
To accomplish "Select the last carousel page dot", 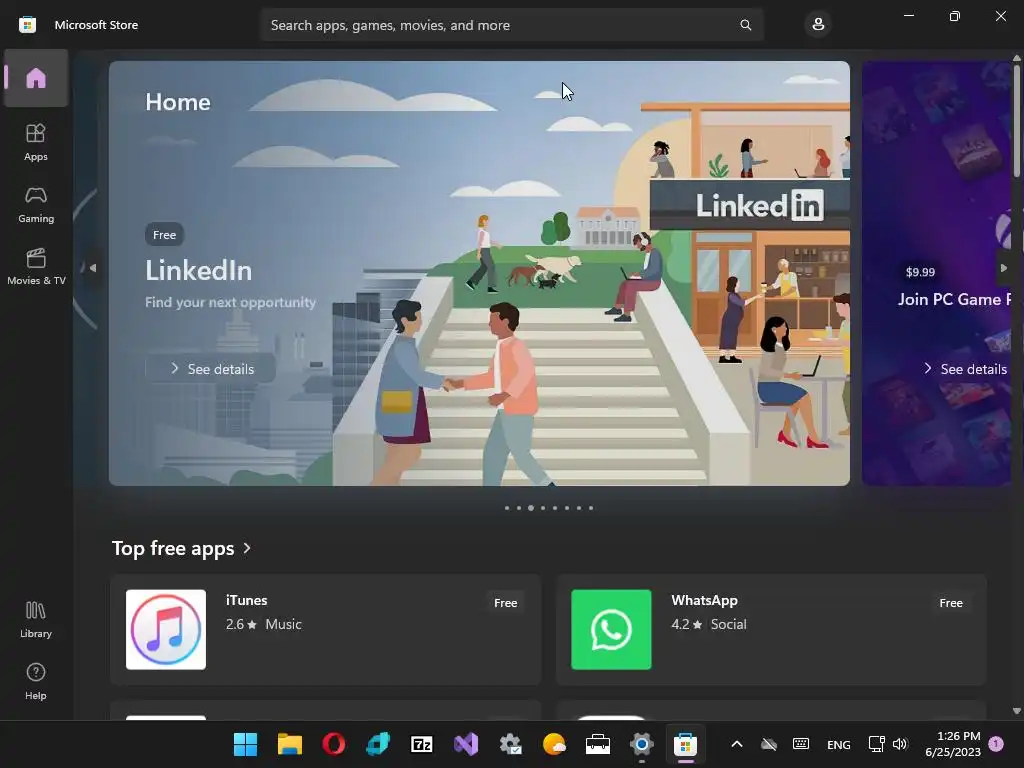I will click(591, 508).
